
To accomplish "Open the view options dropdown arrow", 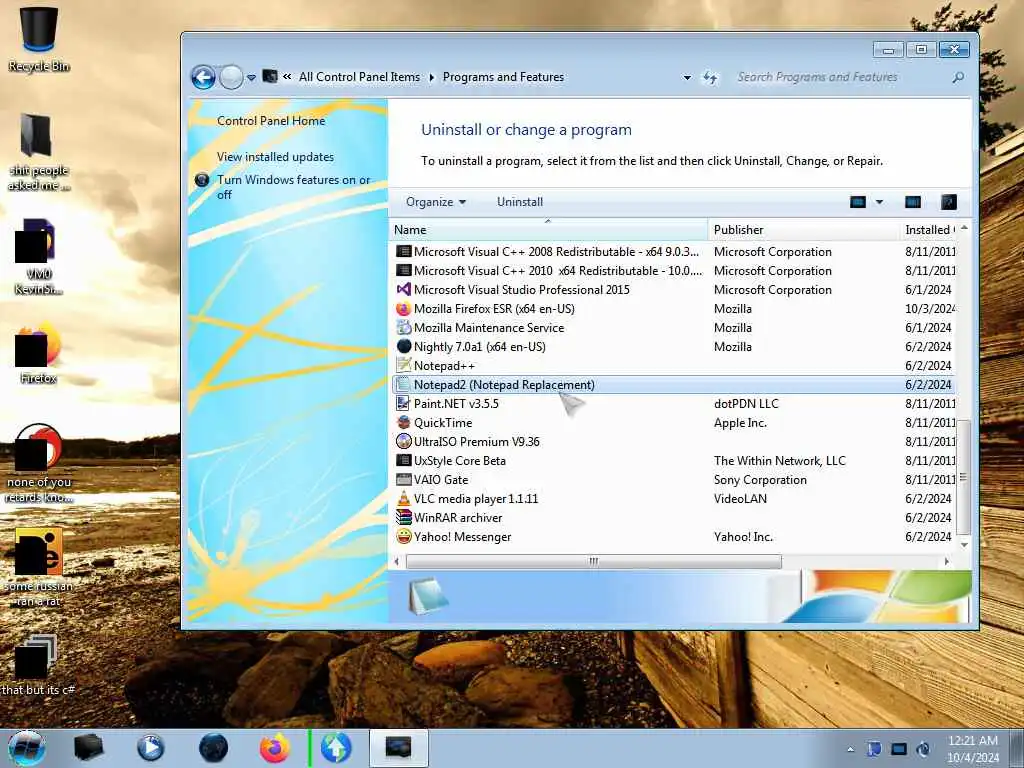I will click(x=879, y=202).
